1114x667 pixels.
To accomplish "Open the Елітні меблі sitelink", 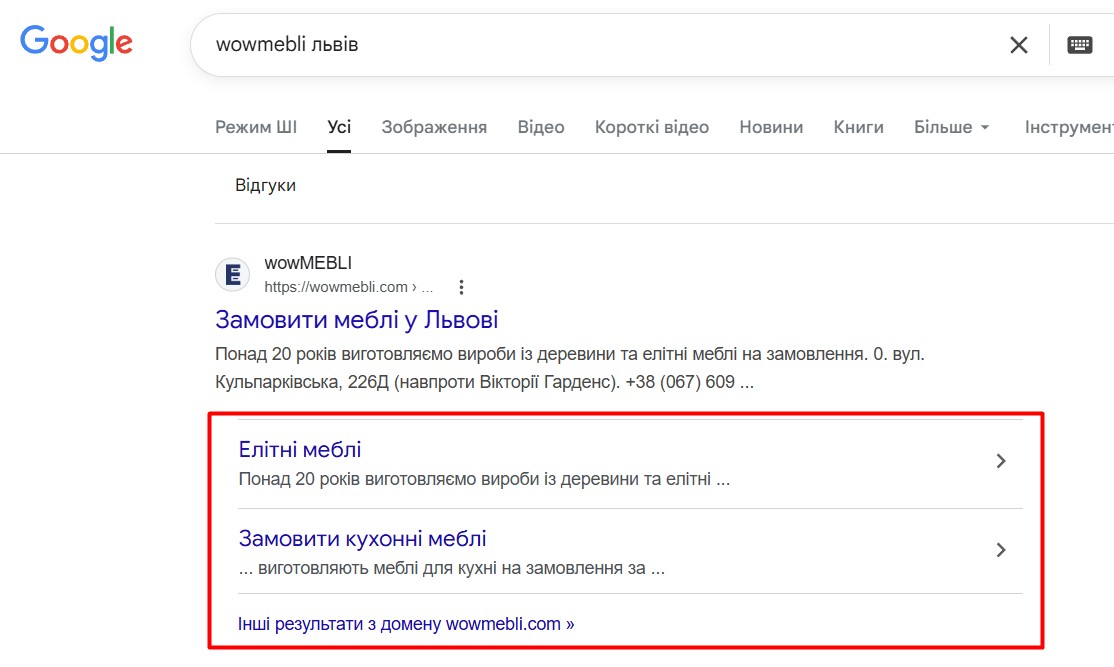I will pos(300,450).
